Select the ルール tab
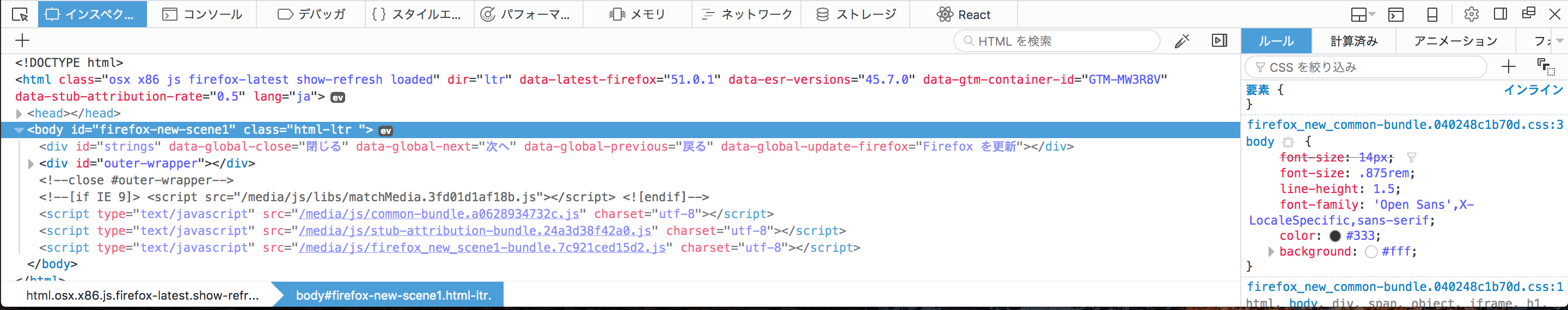Viewport: 1568px width, 310px height. click(1276, 41)
